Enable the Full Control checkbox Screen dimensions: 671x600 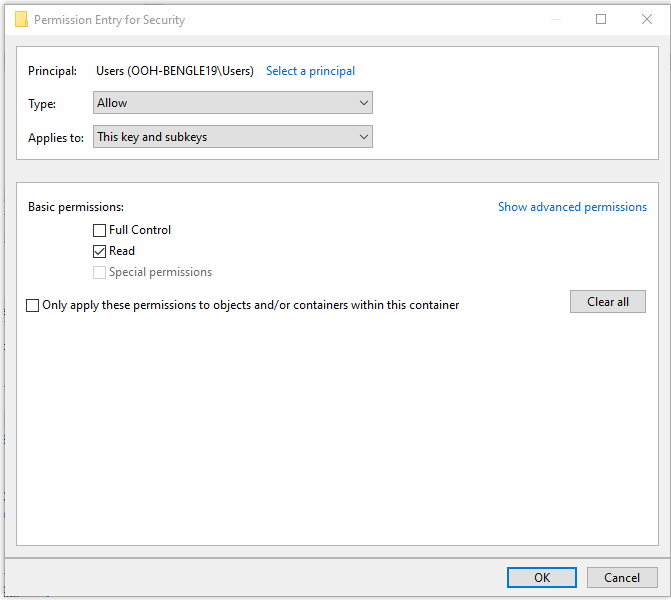click(99, 230)
